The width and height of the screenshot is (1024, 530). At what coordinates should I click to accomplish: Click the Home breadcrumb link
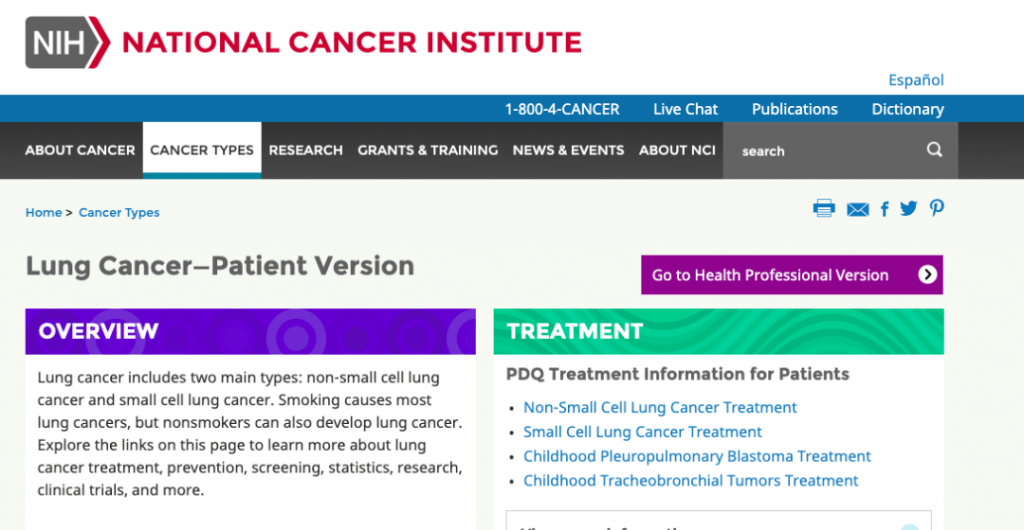pyautogui.click(x=44, y=212)
